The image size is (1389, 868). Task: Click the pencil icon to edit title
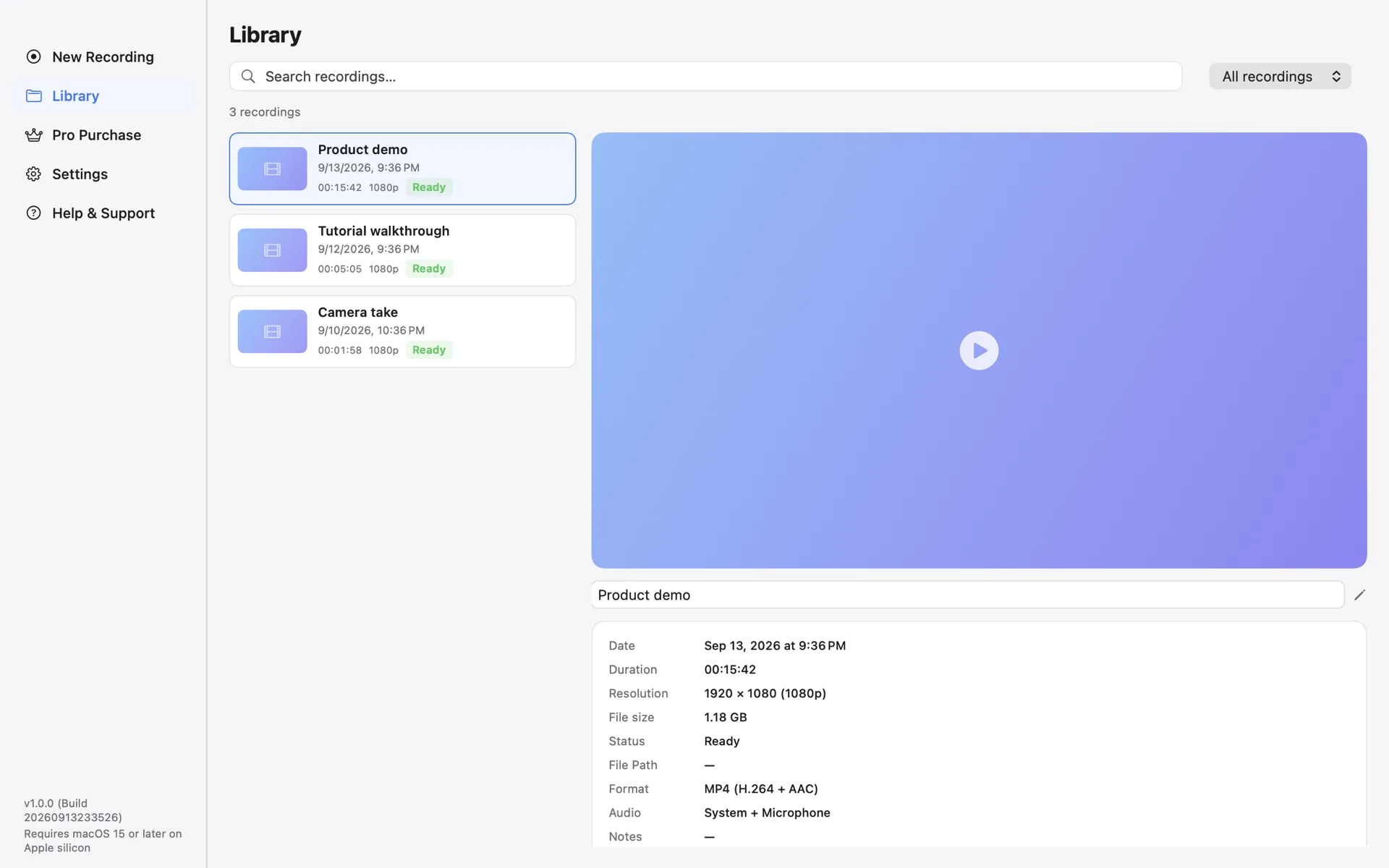coord(1359,595)
